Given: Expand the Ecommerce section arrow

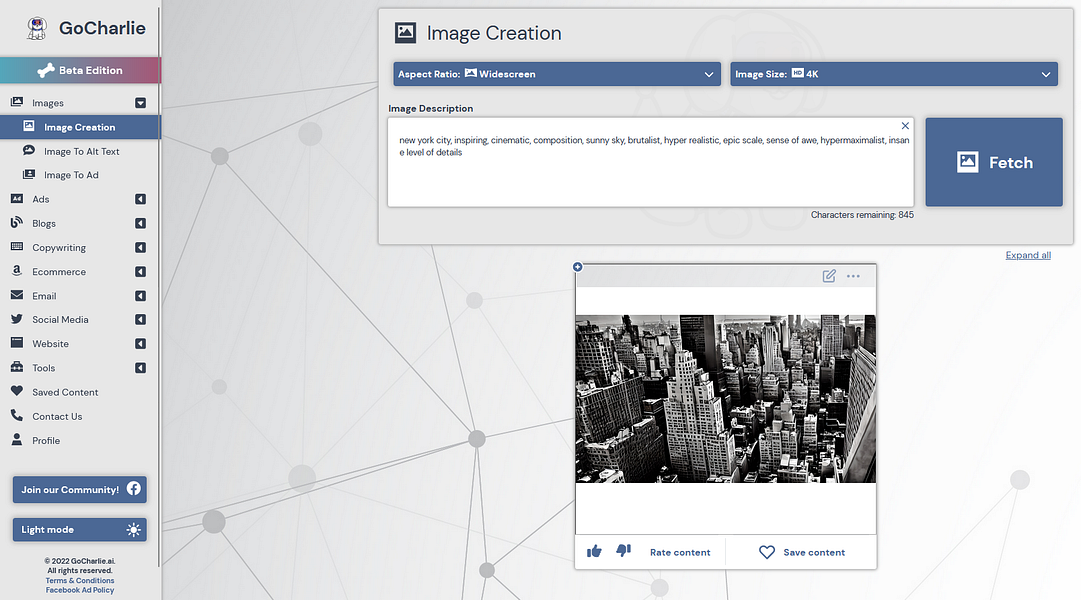Looking at the screenshot, I should pos(141,272).
